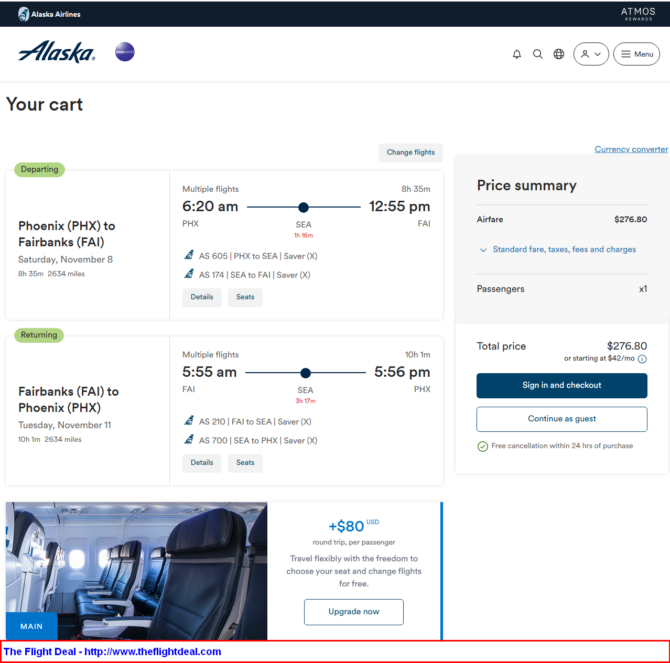This screenshot has height=663, width=670.
Task: Click the Atmos Rewards logo
Action: coord(638,14)
